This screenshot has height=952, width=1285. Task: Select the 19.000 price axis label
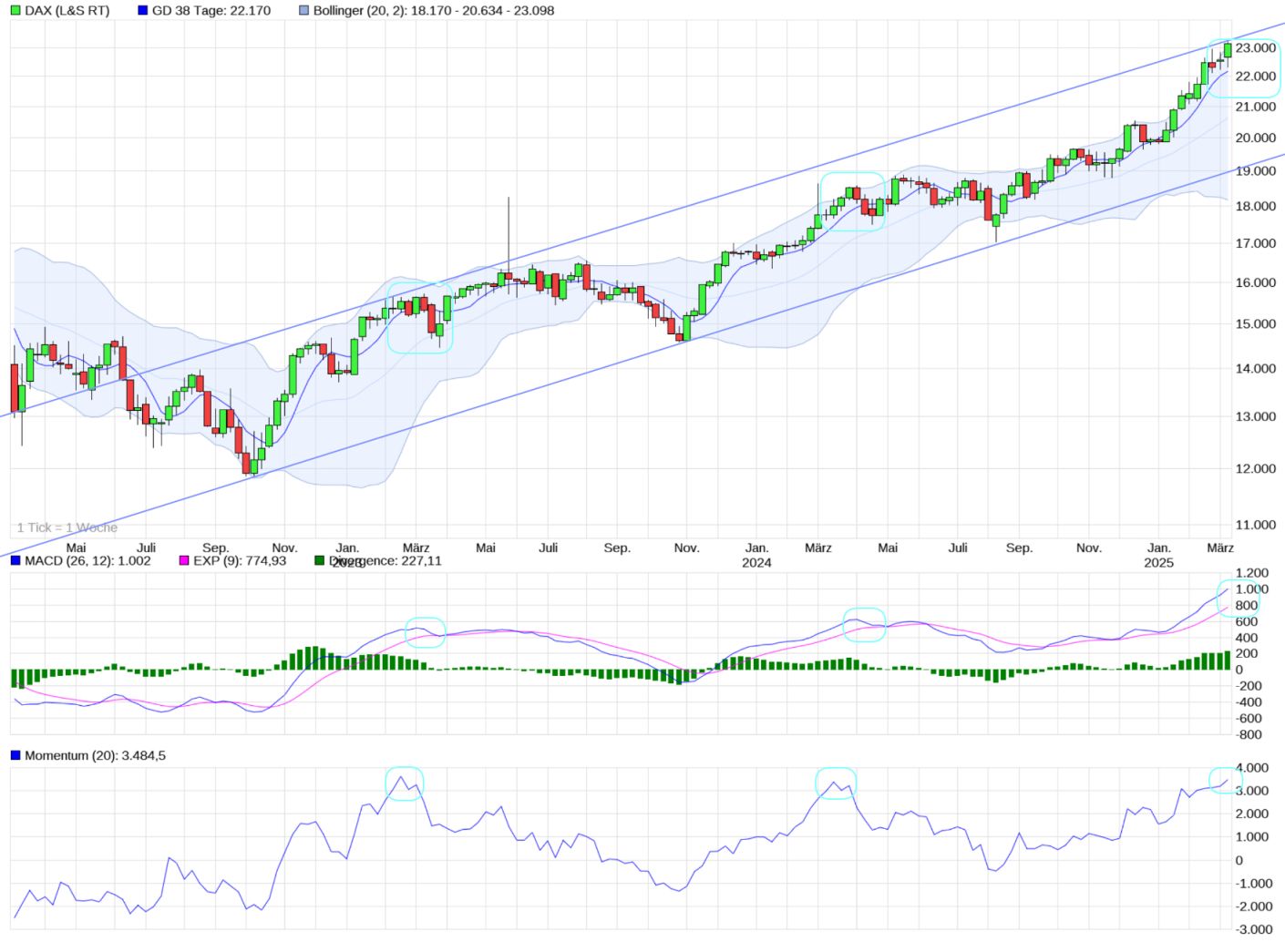point(1256,170)
